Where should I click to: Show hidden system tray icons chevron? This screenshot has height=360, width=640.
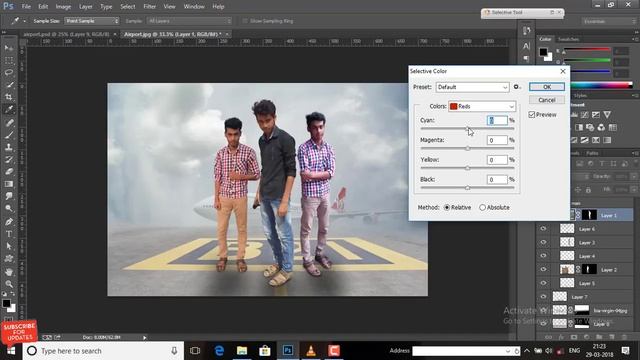527,351
